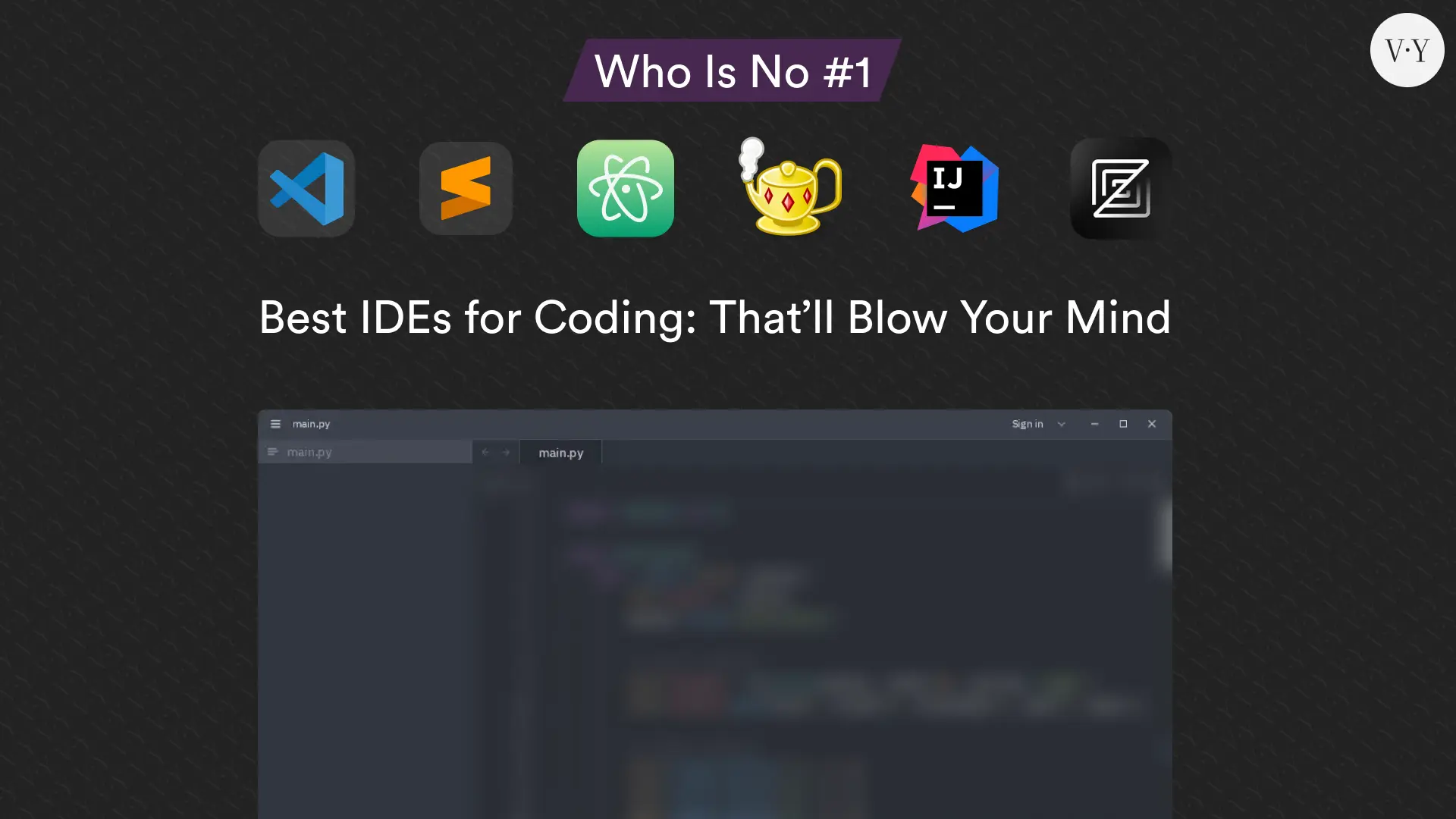The height and width of the screenshot is (819, 1456).
Task: Select the Visual Studio Code icon
Action: 306,188
